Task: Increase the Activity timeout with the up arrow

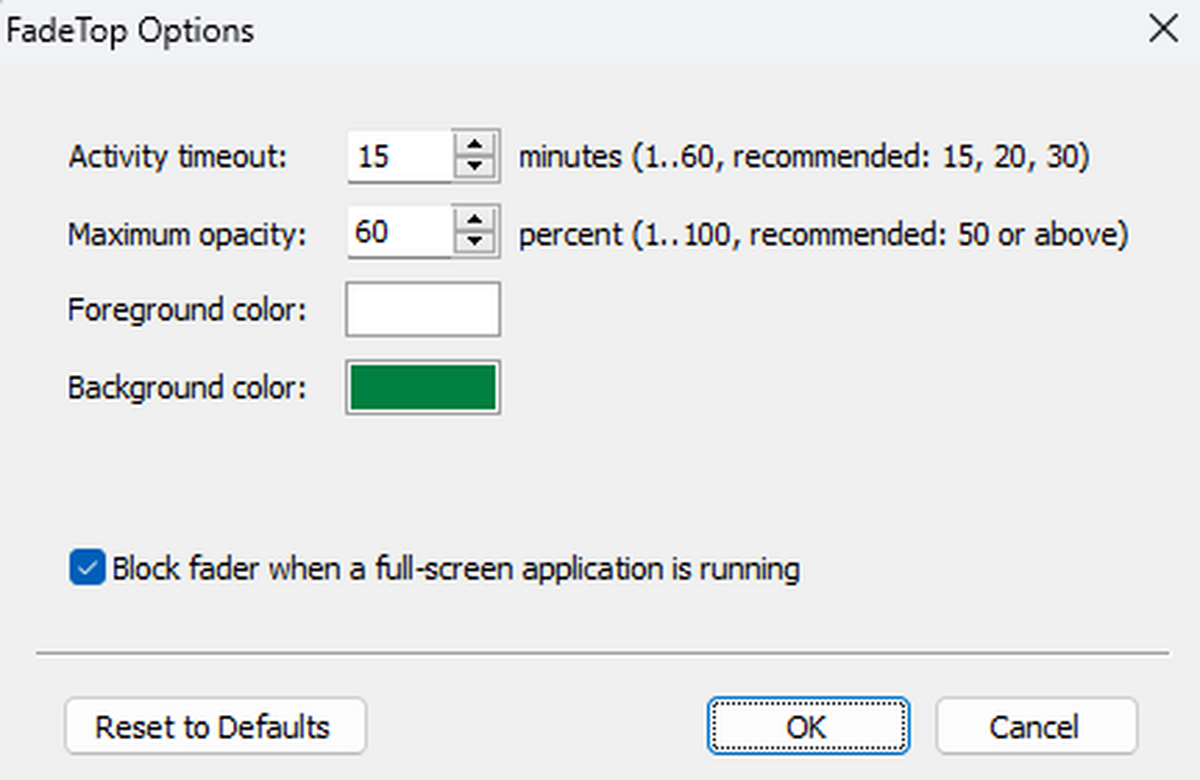Action: pos(475,144)
